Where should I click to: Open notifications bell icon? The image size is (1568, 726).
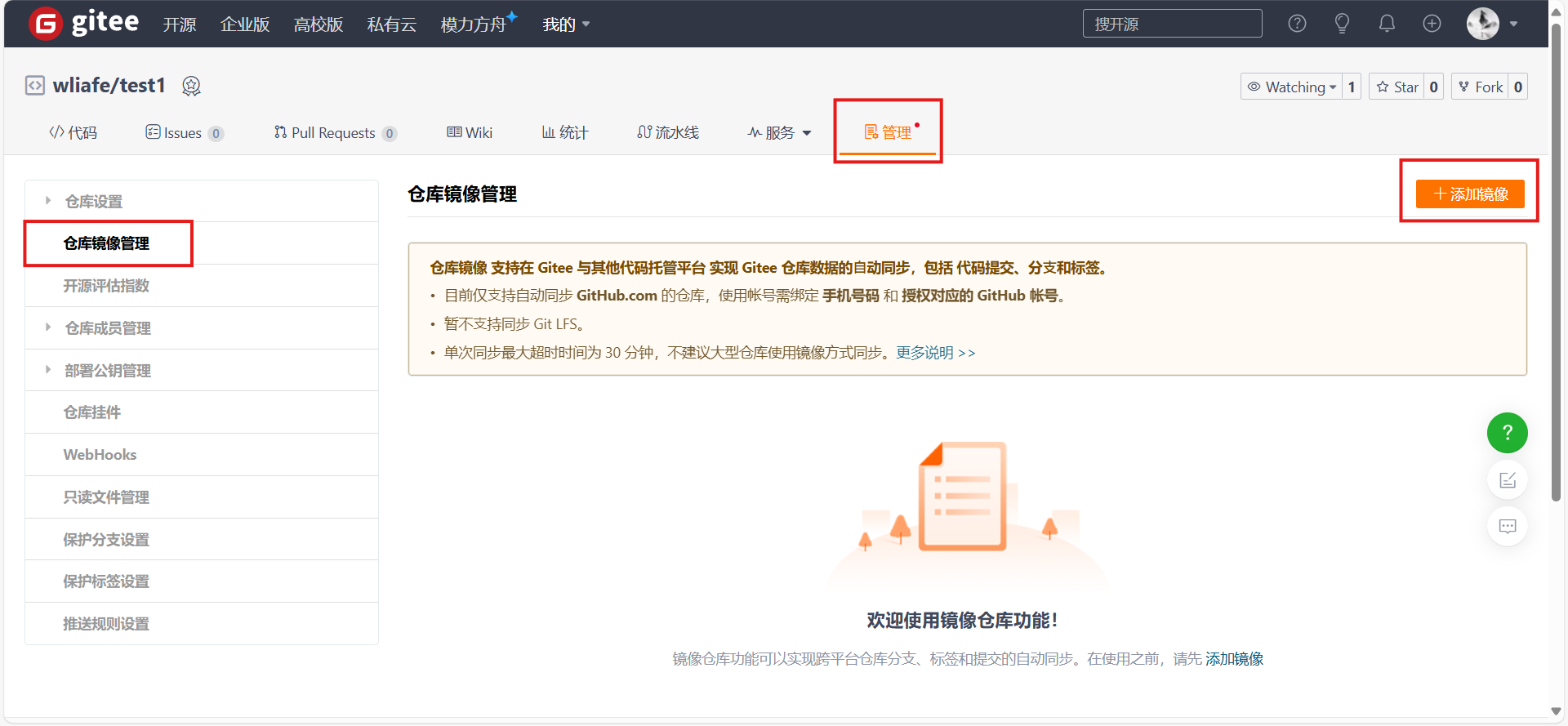(x=1387, y=24)
